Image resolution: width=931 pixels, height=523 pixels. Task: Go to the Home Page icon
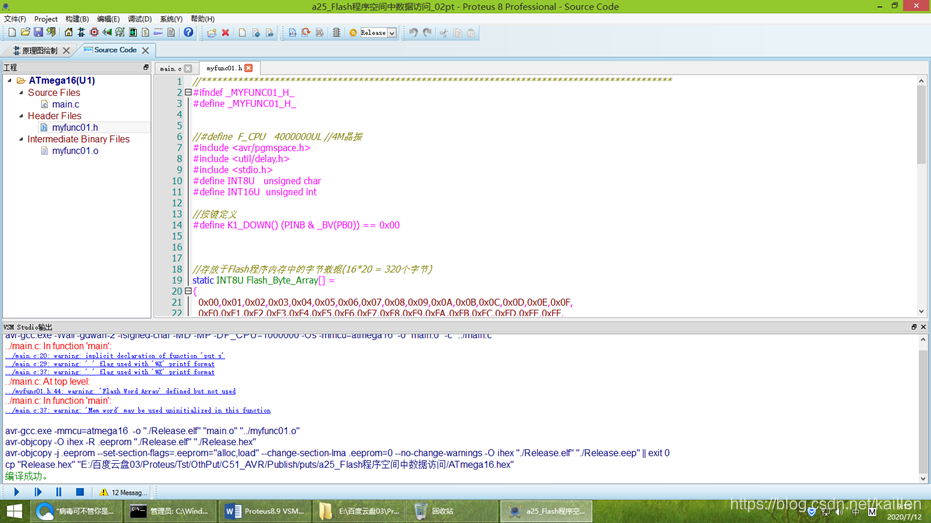[x=68, y=33]
